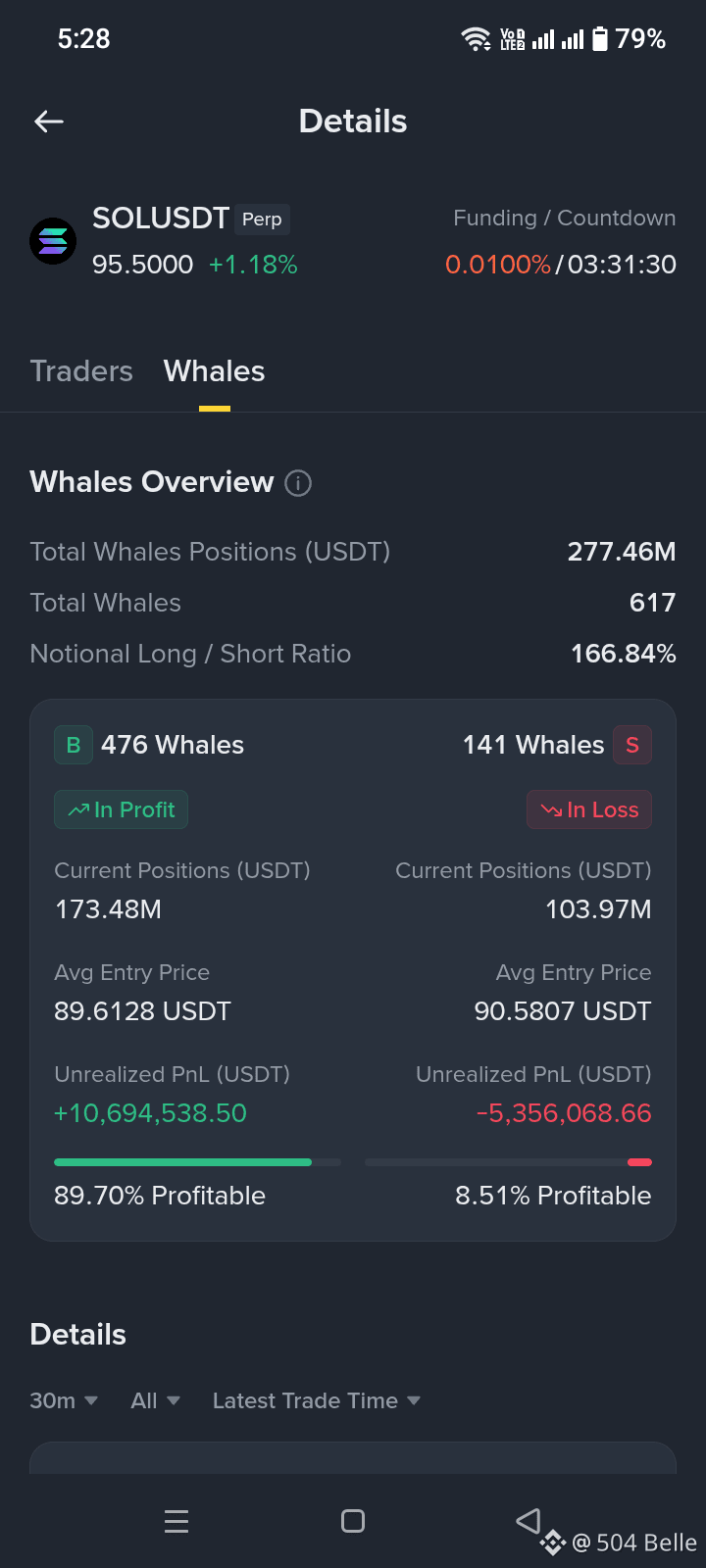
Task: Open the Latest Trade Time sort dropdown
Action: 317,1400
